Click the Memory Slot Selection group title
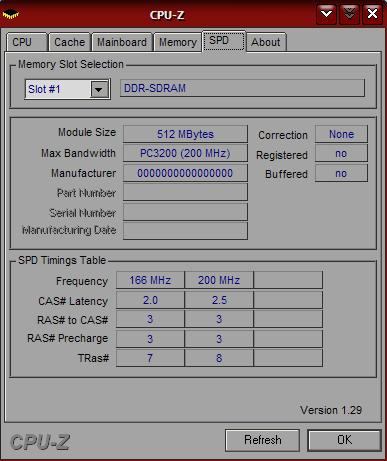 (x=71, y=64)
